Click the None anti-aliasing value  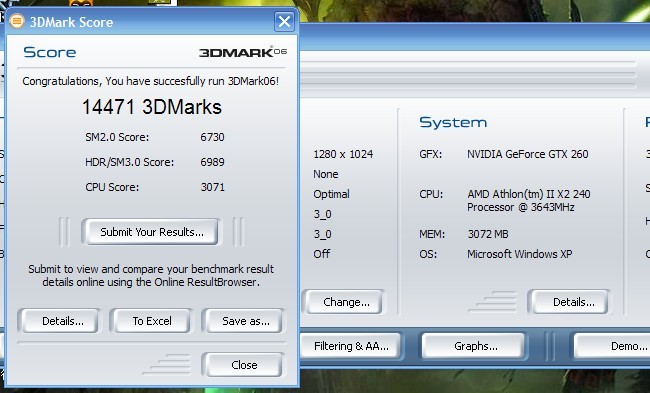[x=325, y=174]
